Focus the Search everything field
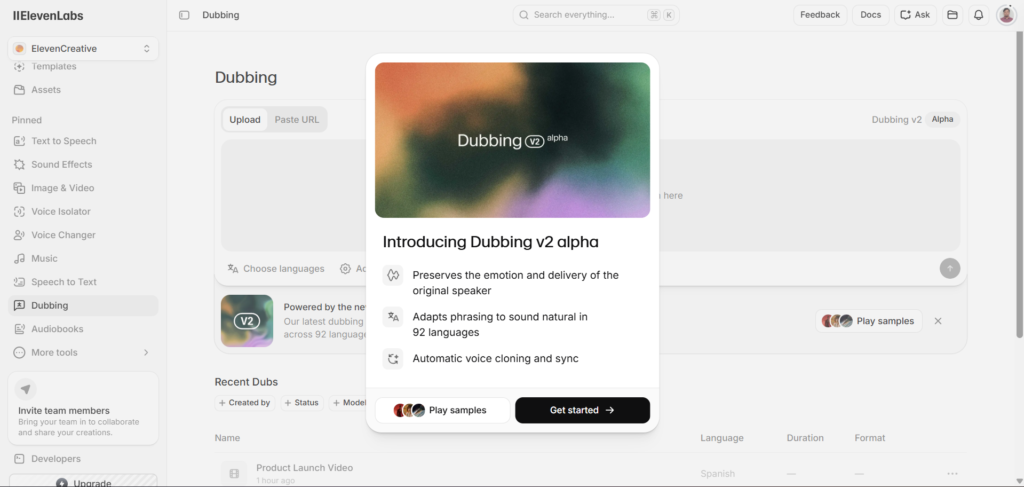1024x487 pixels. [x=596, y=15]
